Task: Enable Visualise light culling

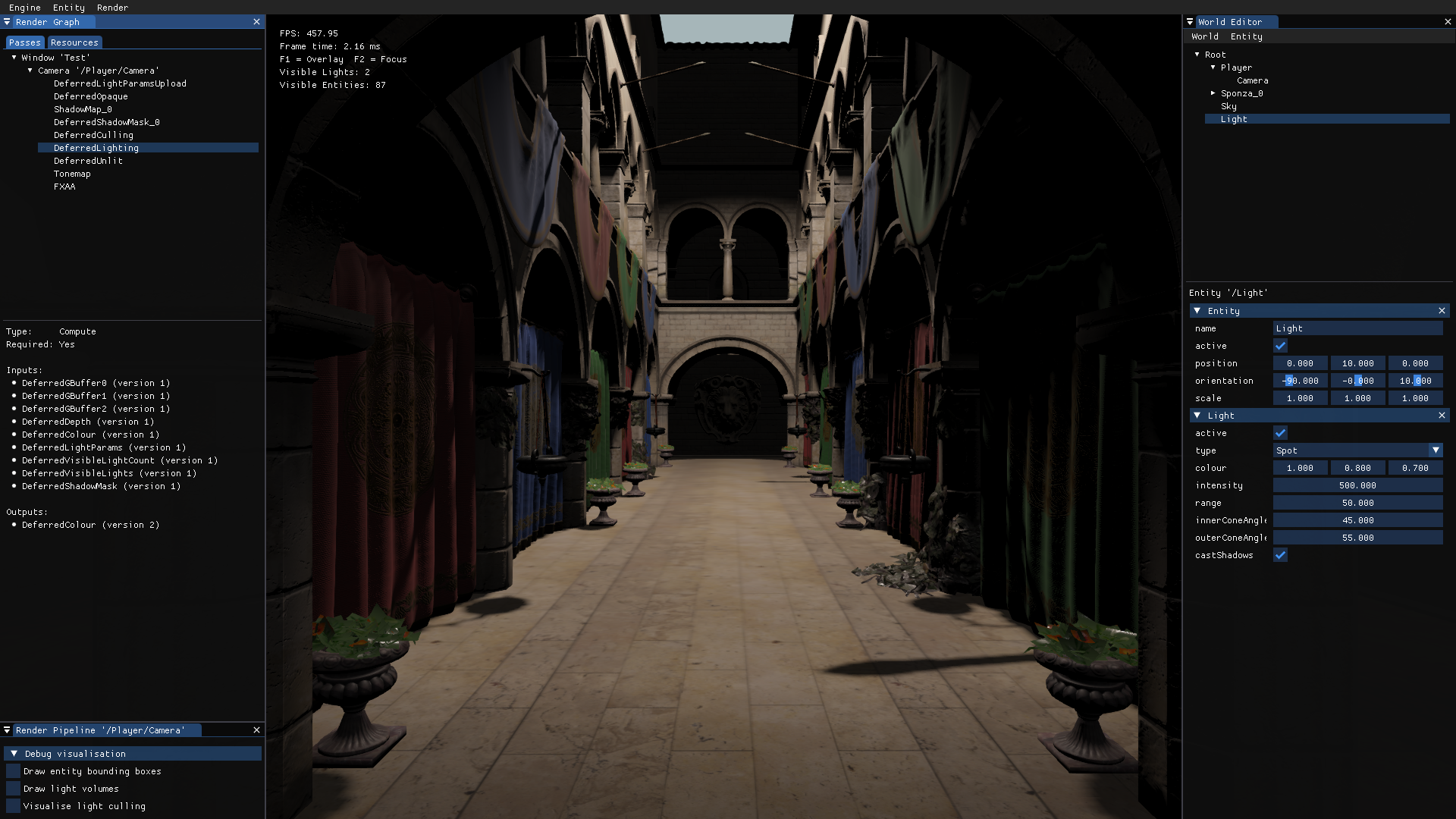Action: click(13, 806)
